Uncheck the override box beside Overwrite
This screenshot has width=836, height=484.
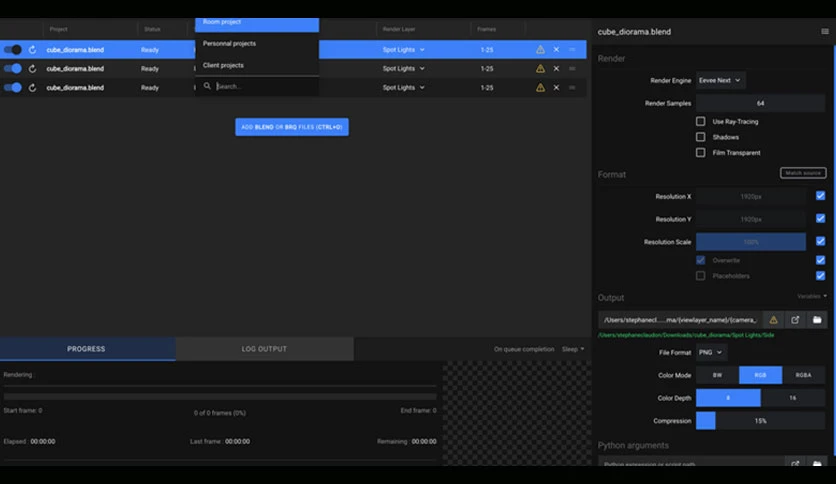821,260
